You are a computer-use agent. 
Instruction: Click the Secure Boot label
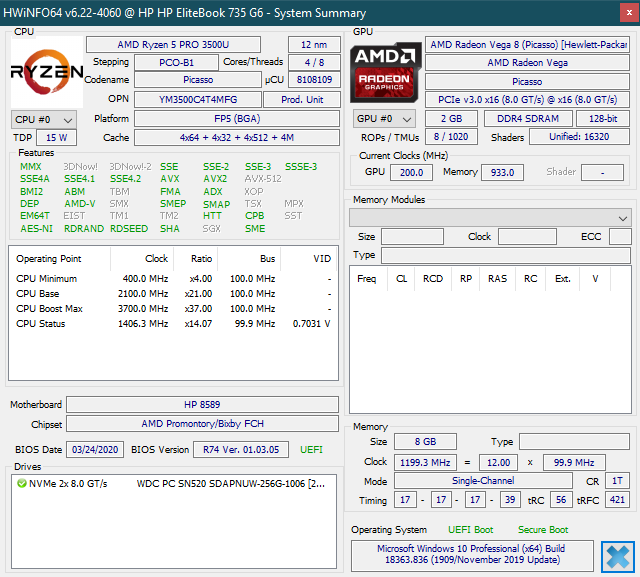pos(543,530)
